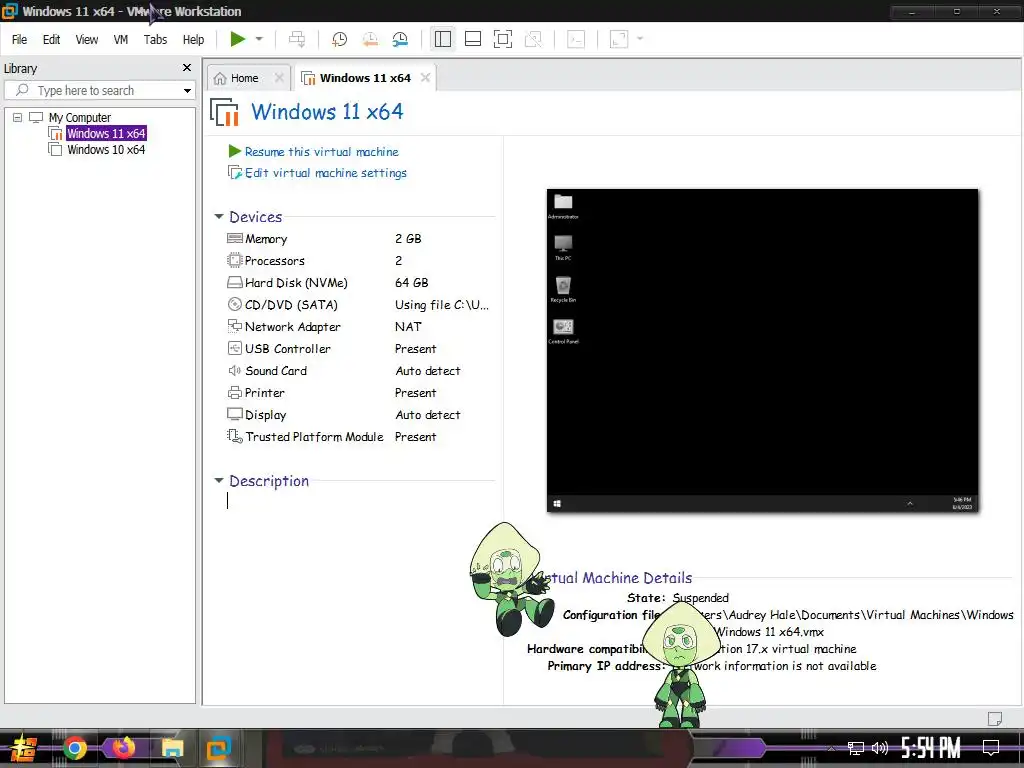This screenshot has width=1024, height=768.
Task: Open the View menu
Action: (x=87, y=40)
